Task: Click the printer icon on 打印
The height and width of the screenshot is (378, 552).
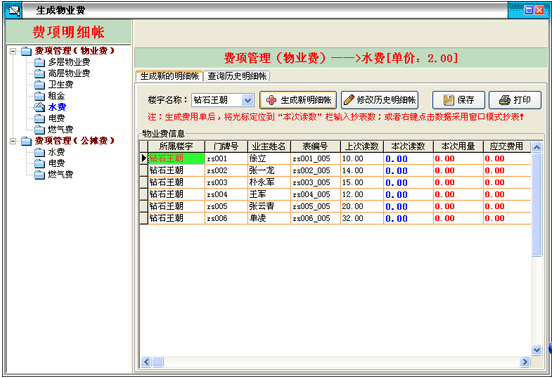Action: pos(505,100)
